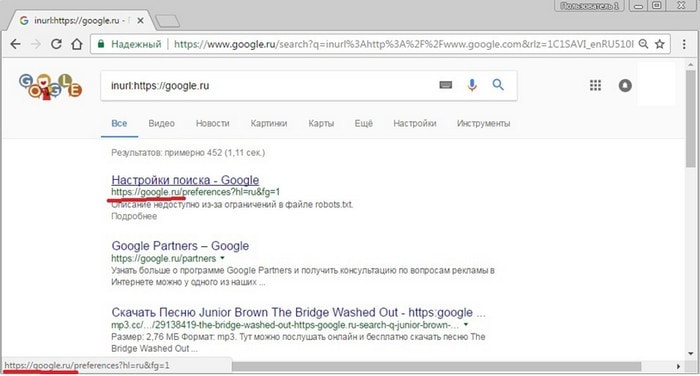
Task: Open the Настройки поиска - Google result
Action: point(185,180)
